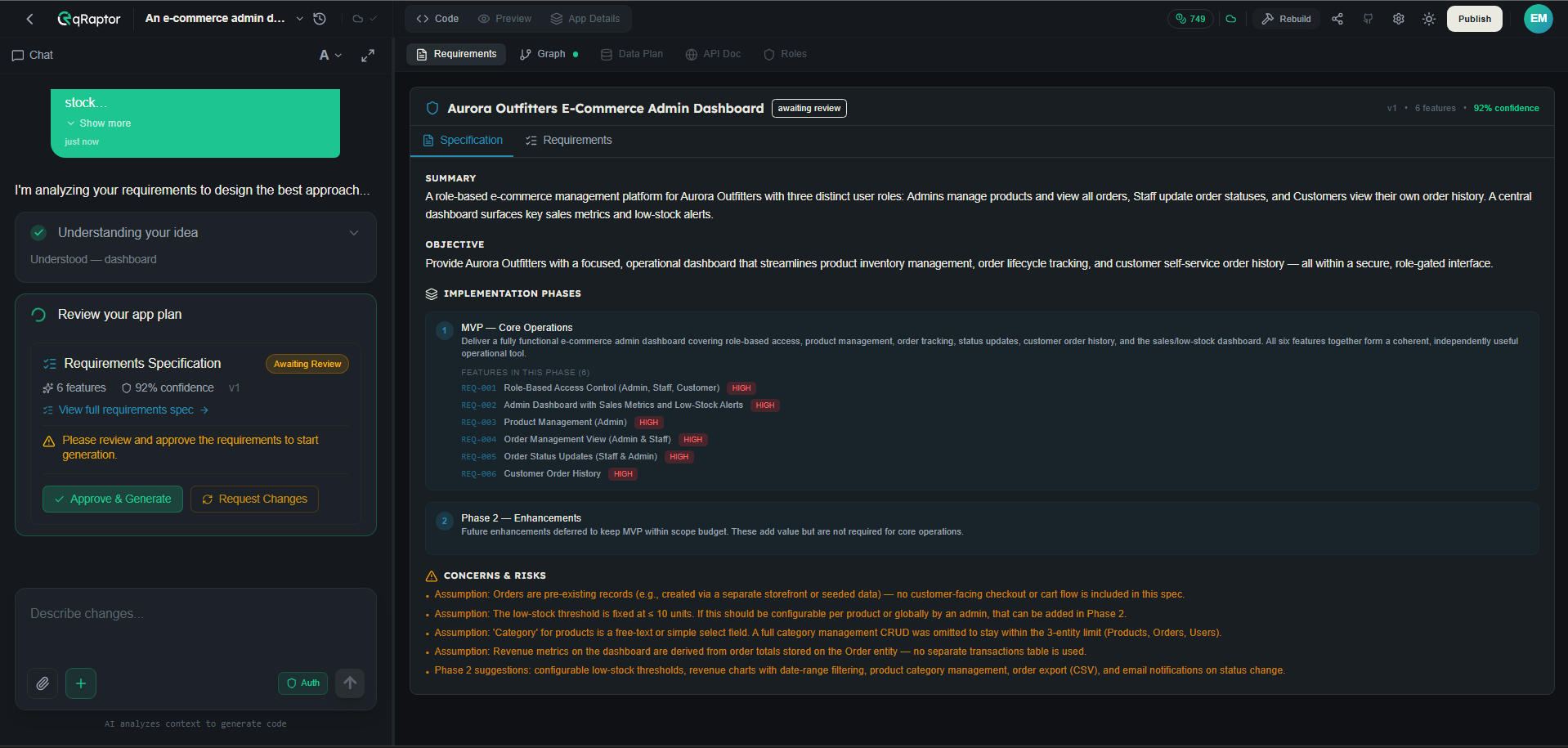Switch to the Code view
Screen dimensions: 1568x748
tap(437, 19)
